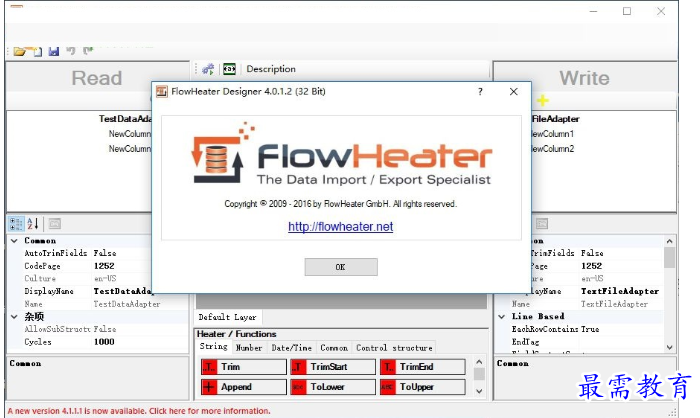Screen dimensions: 700x418
Task: Click the Read panel header
Action: (x=97, y=78)
